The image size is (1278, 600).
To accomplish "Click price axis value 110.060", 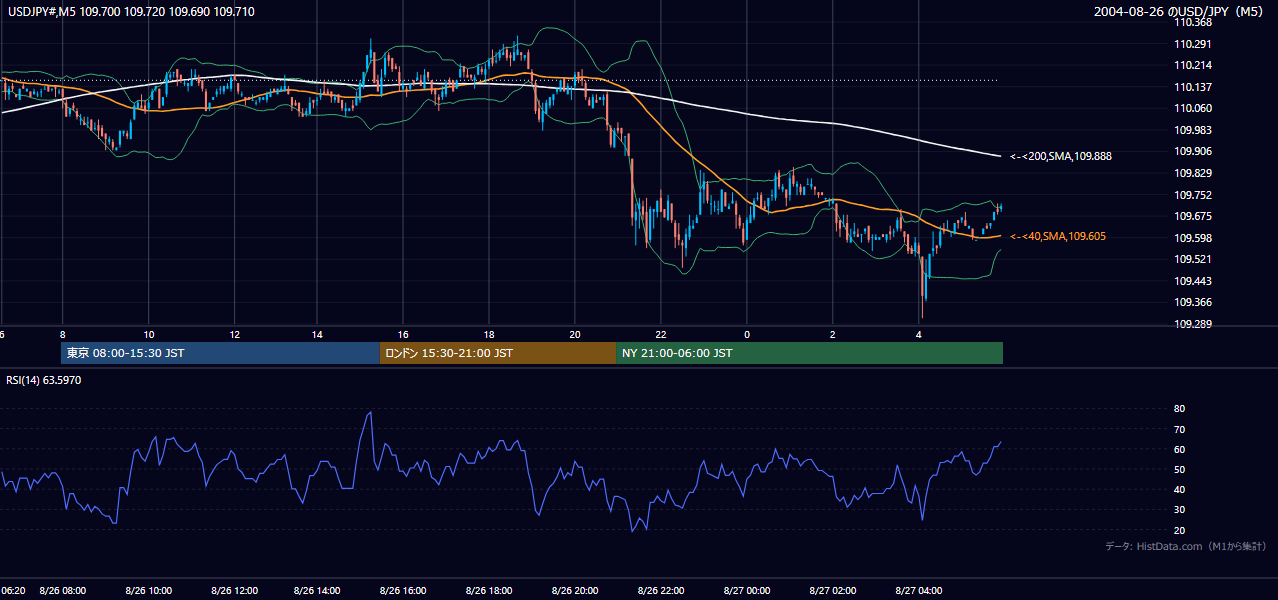I will click(1194, 108).
